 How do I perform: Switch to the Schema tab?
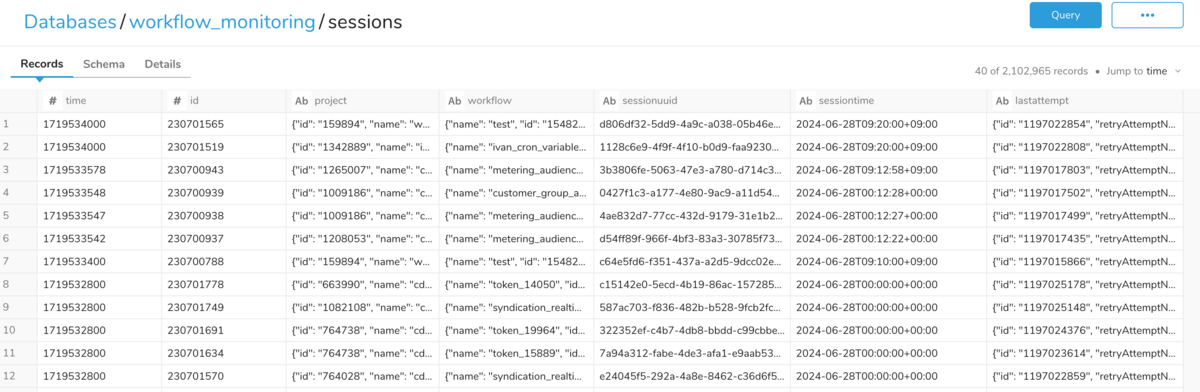pos(104,64)
